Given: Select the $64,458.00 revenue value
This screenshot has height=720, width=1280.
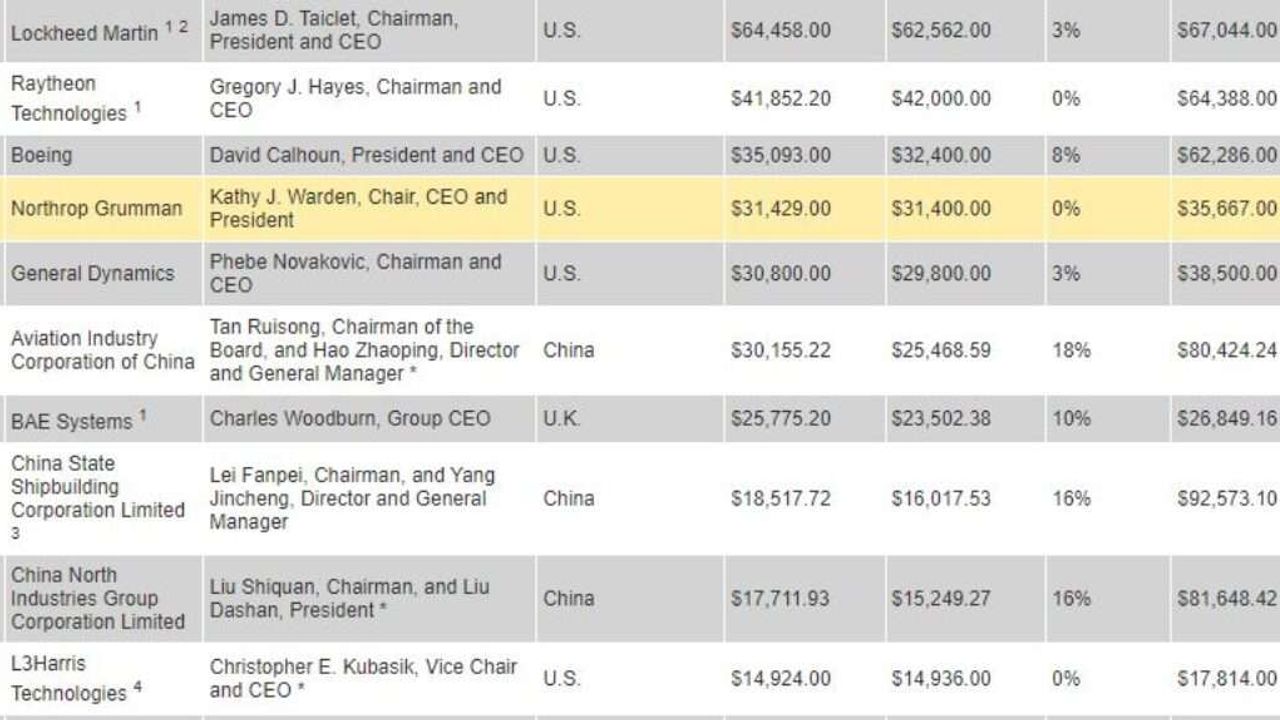Looking at the screenshot, I should (780, 31).
